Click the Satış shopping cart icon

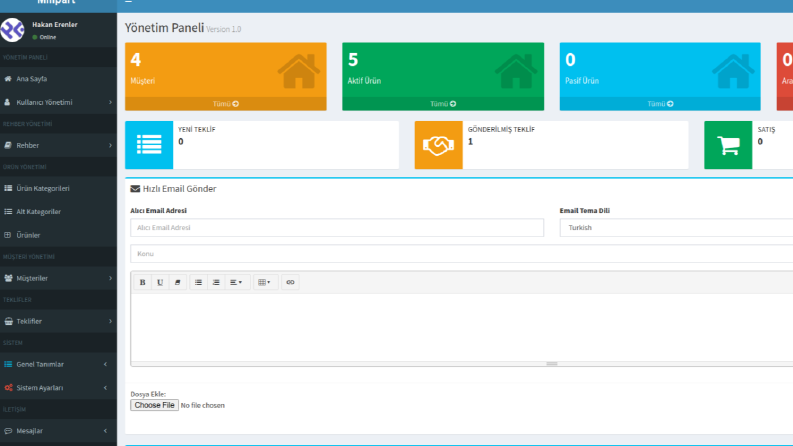pyautogui.click(x=728, y=145)
